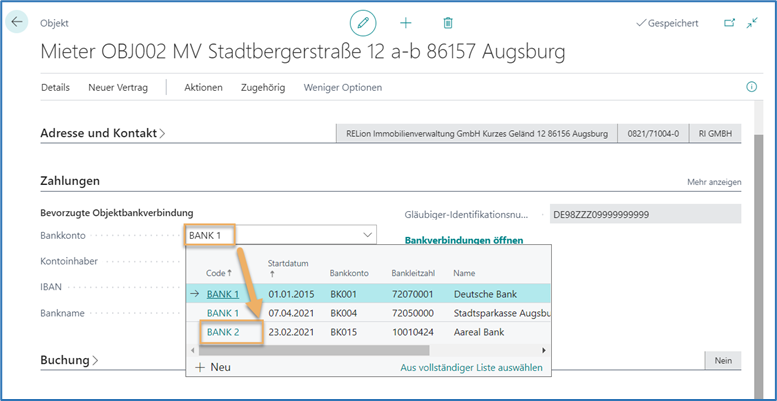Image resolution: width=777 pixels, height=401 pixels.
Task: Click the Neu button in dropdown
Action: 213,368
